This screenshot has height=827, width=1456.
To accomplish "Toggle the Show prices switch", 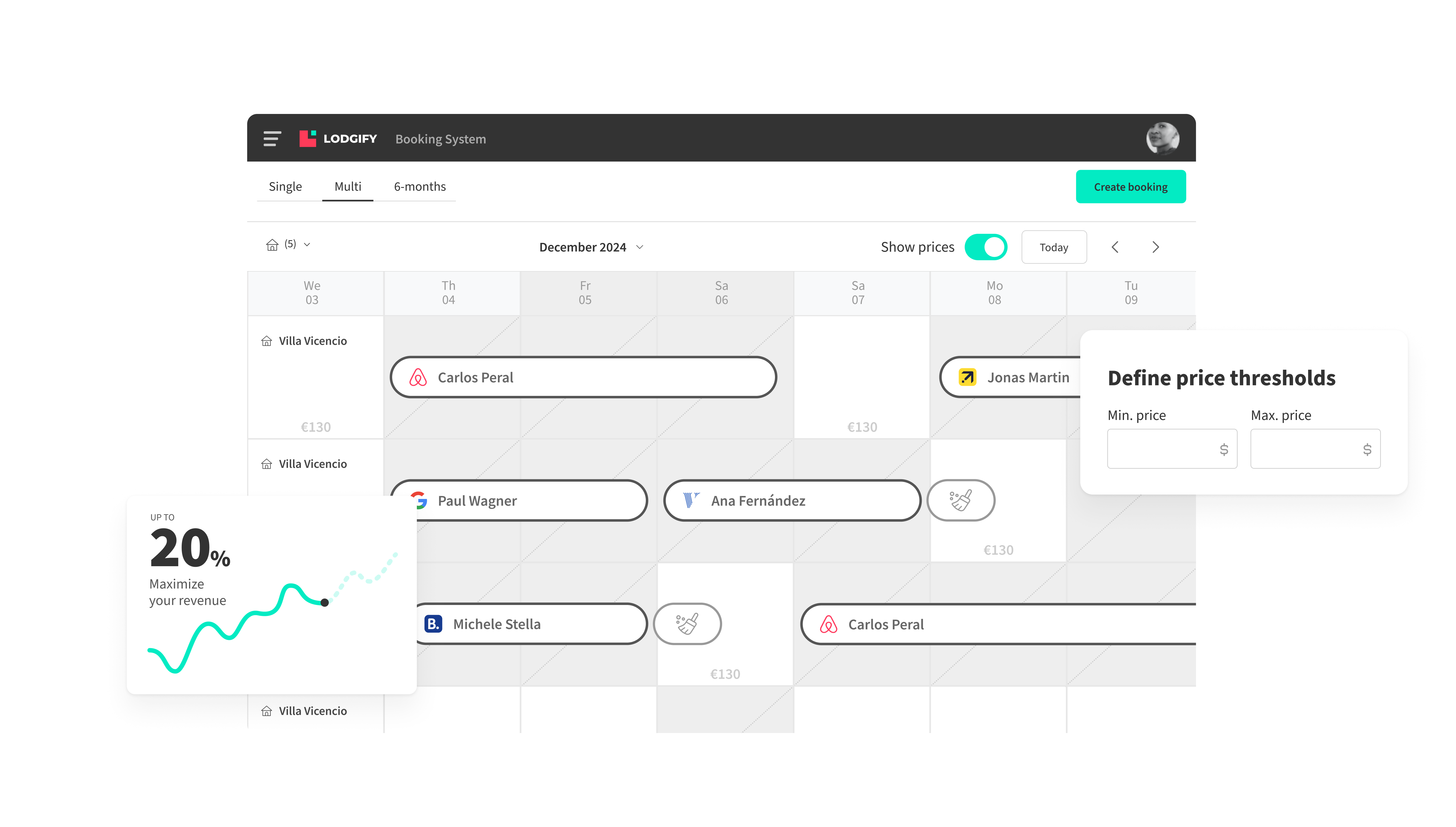I will click(x=986, y=247).
